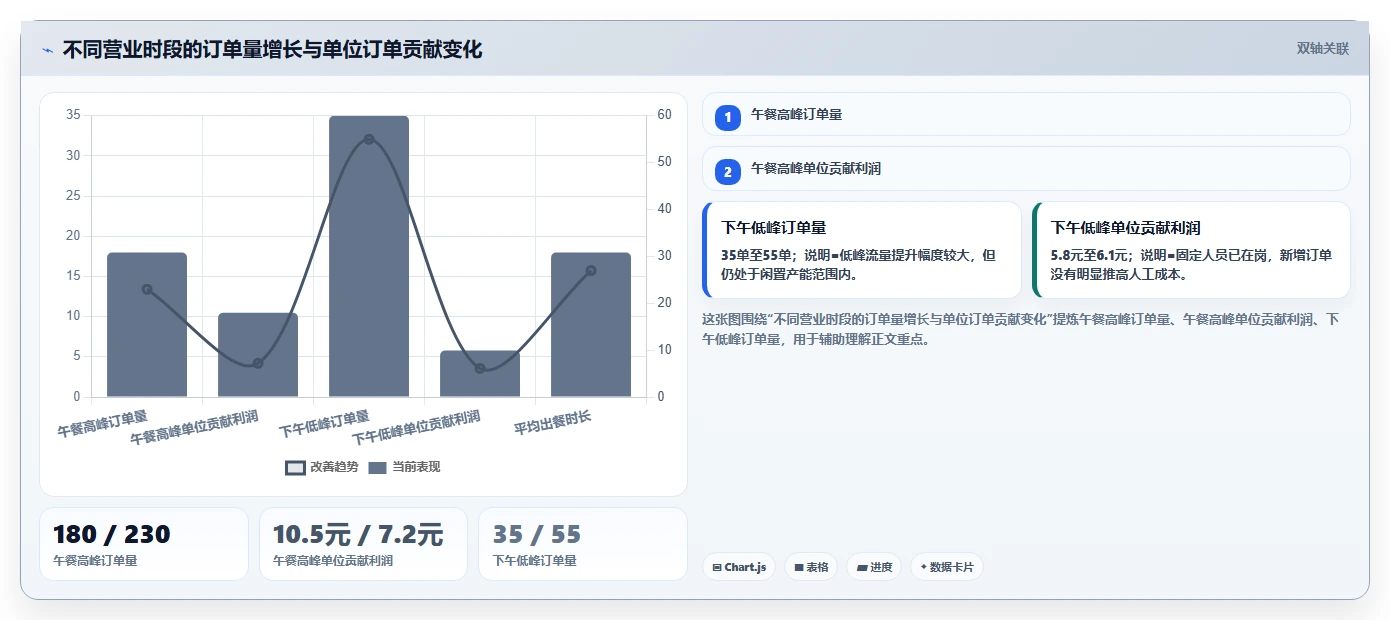Click the icon in the 进度 tag
This screenshot has height=620, width=1390.
(862, 567)
